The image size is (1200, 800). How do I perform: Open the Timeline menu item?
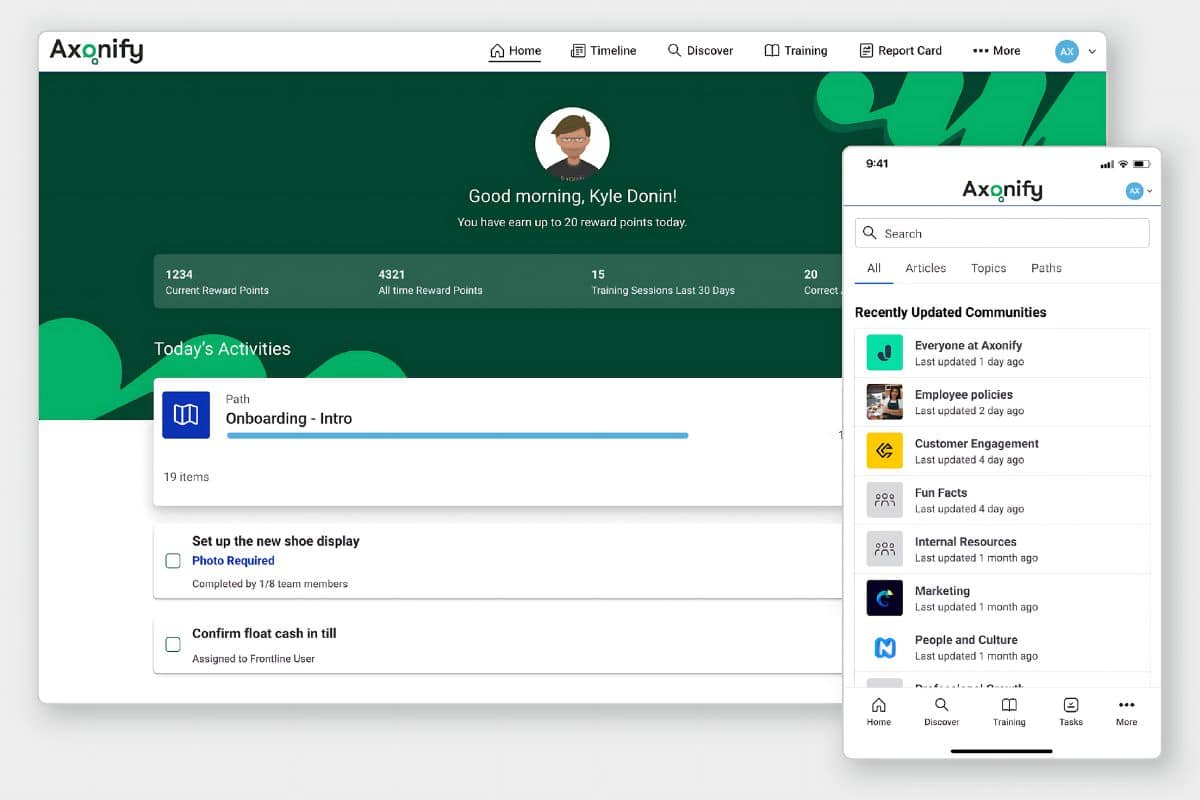(x=603, y=51)
